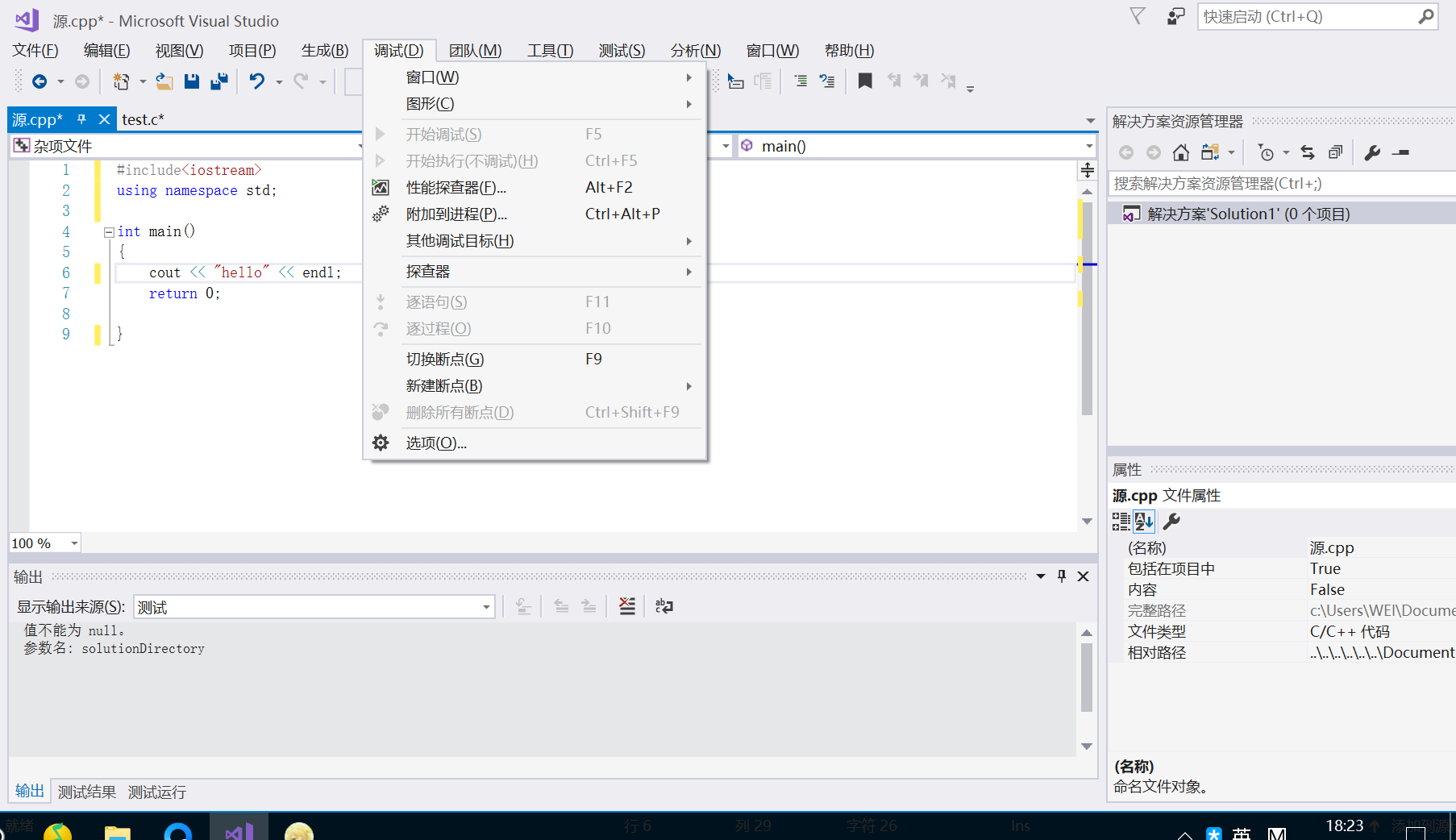Screen dimensions: 1456x840
Task: Close the 源.cpp editor tab
Action: coord(104,119)
